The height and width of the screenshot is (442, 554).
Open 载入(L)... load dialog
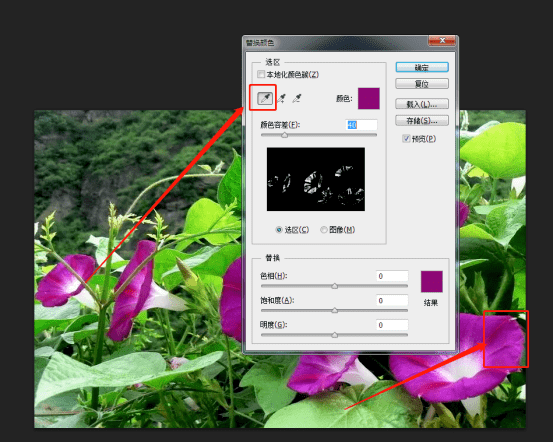click(422, 104)
